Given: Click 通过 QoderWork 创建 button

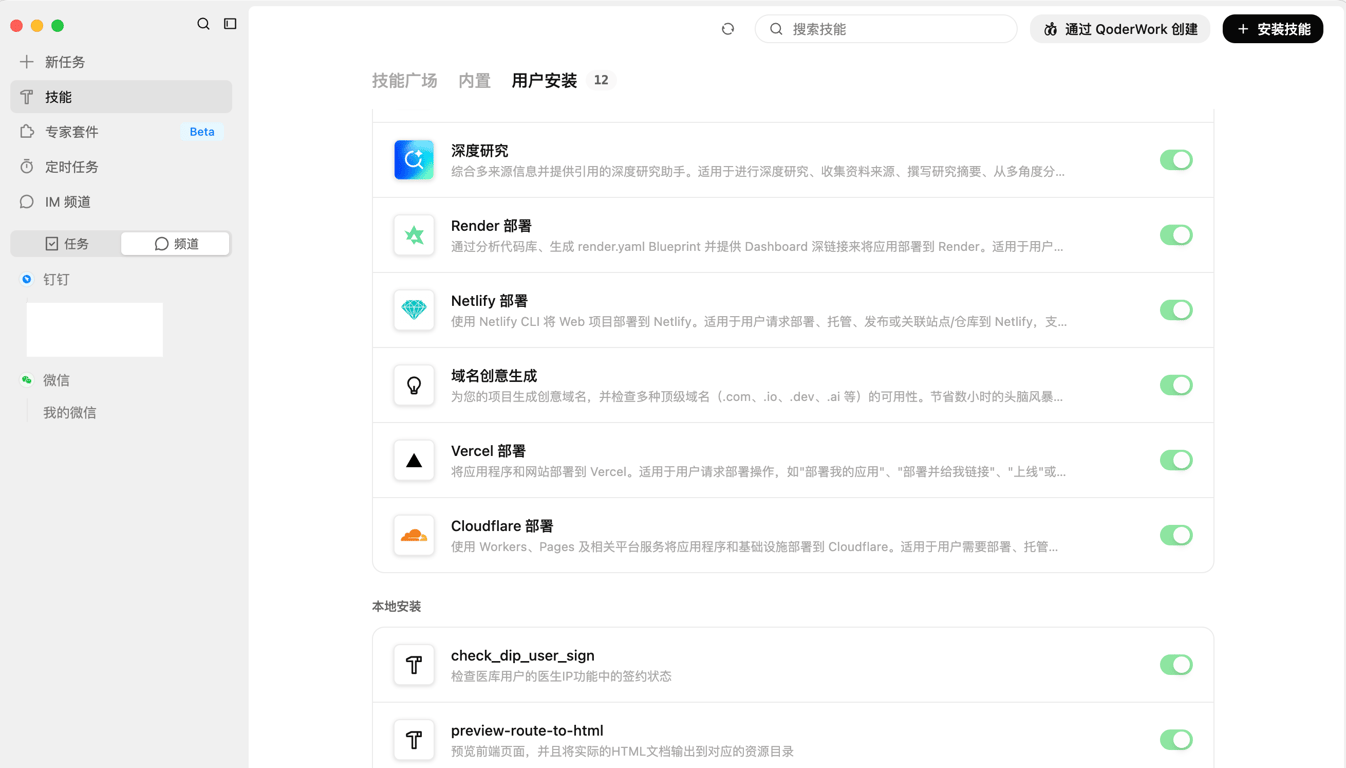Looking at the screenshot, I should pyautogui.click(x=1120, y=29).
